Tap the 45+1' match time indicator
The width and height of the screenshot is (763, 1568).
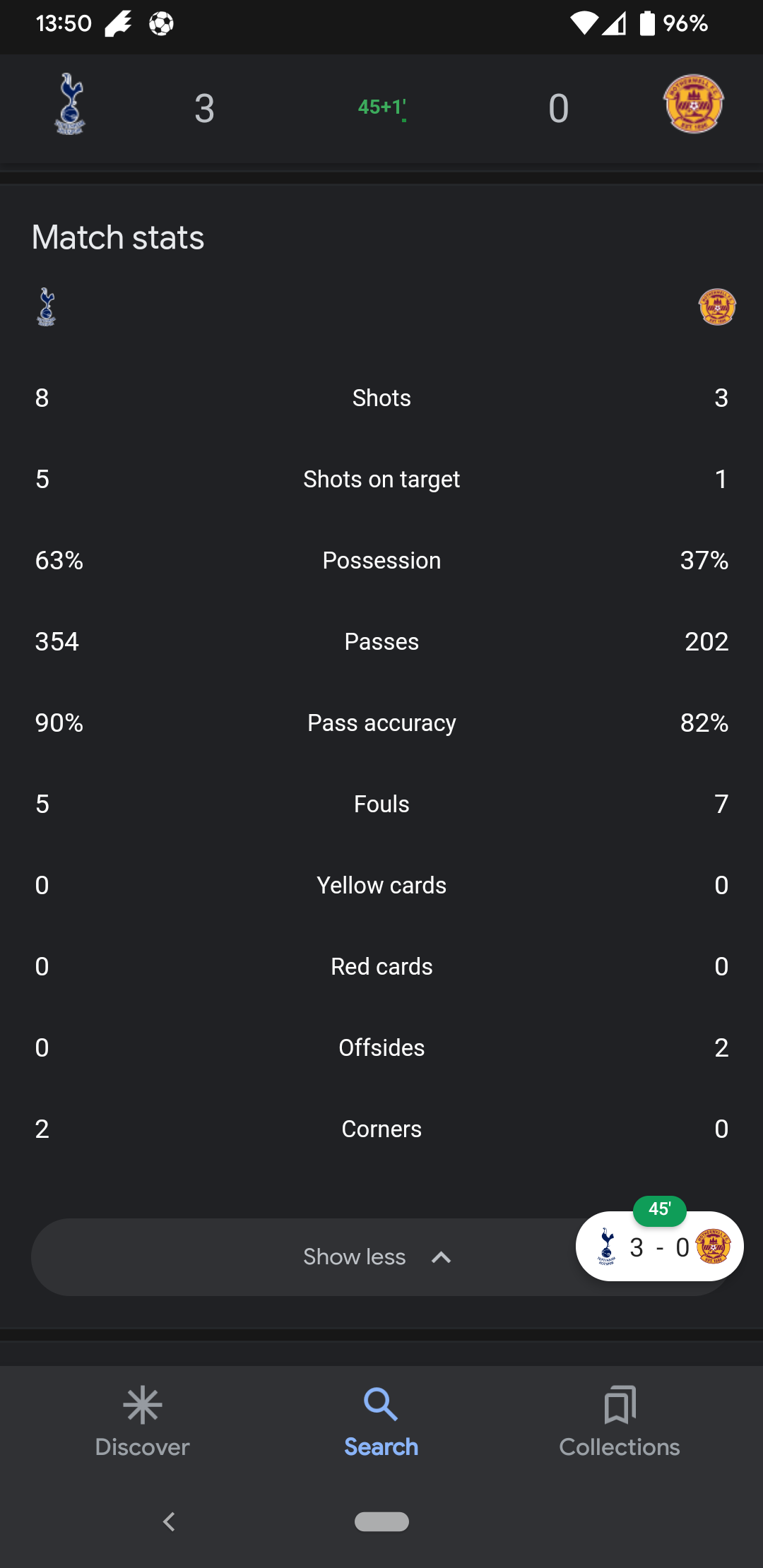(x=382, y=107)
